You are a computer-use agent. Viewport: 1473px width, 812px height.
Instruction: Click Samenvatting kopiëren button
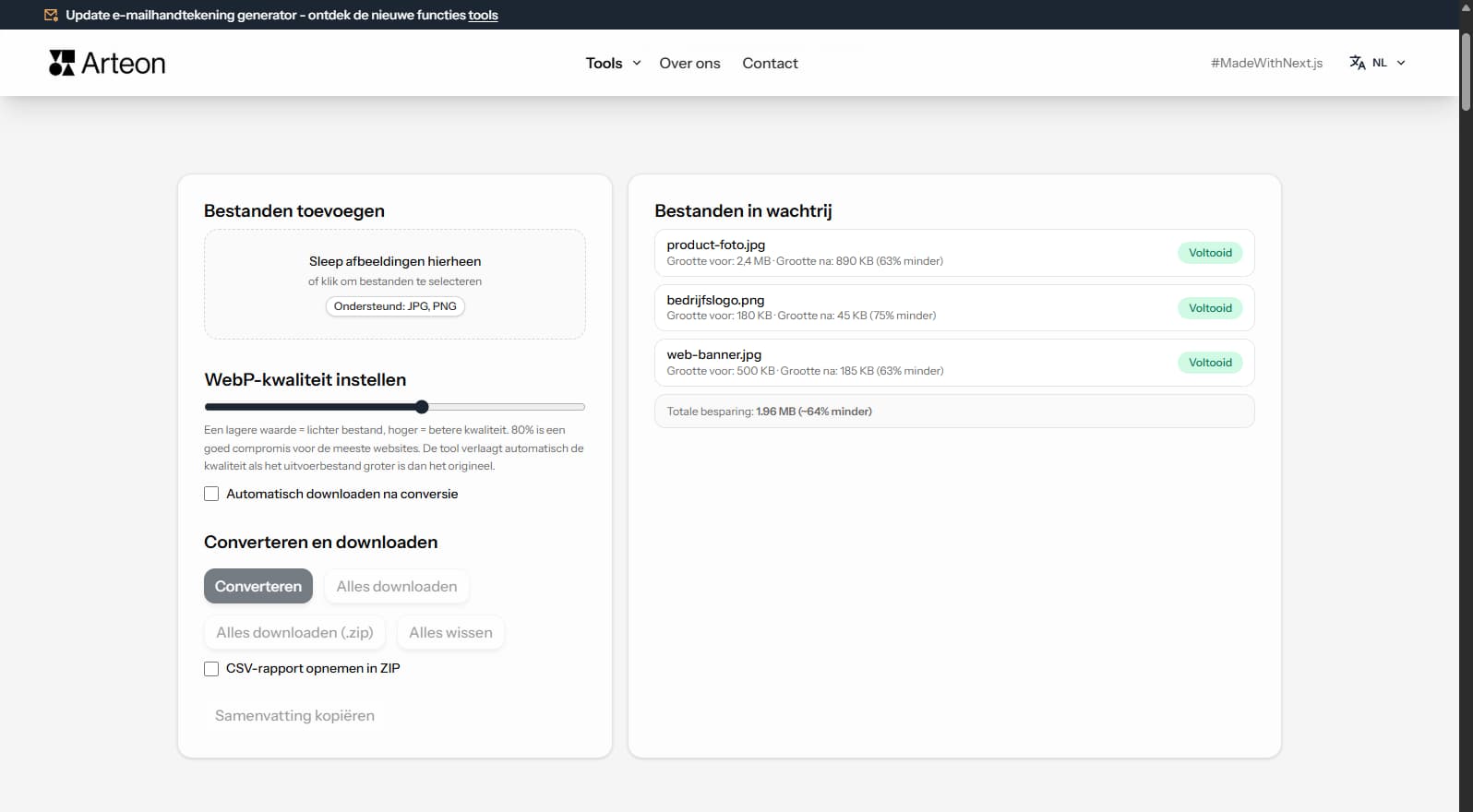tap(294, 716)
